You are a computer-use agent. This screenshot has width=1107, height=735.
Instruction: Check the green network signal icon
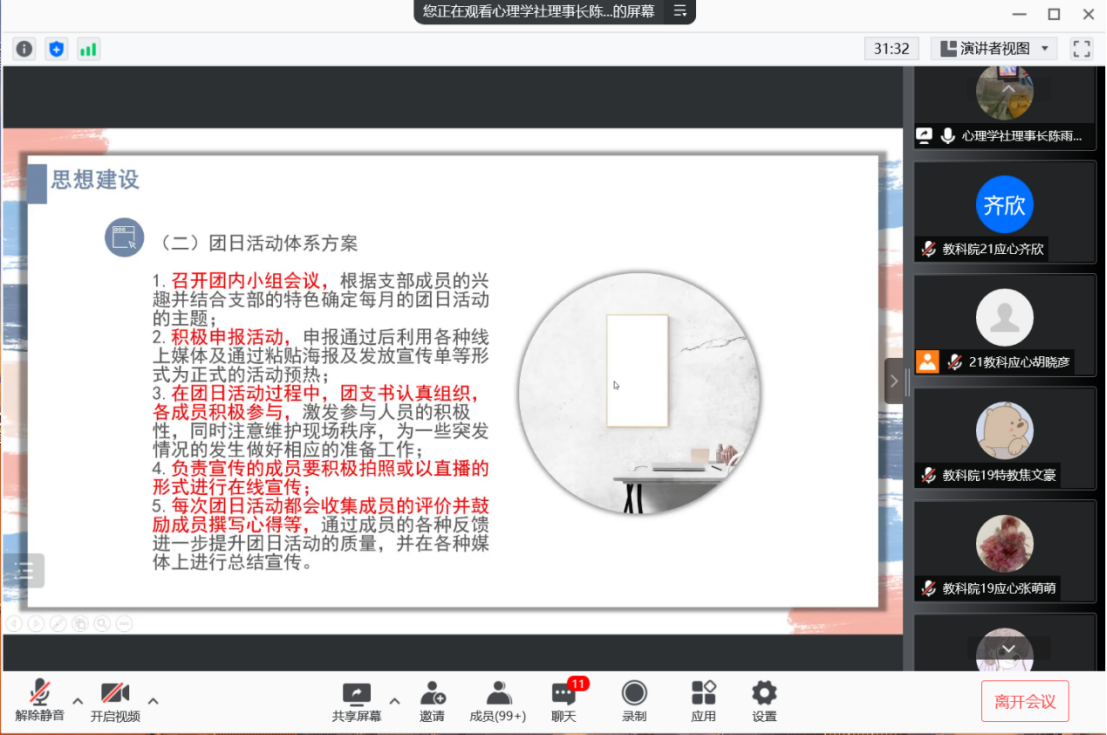(88, 49)
